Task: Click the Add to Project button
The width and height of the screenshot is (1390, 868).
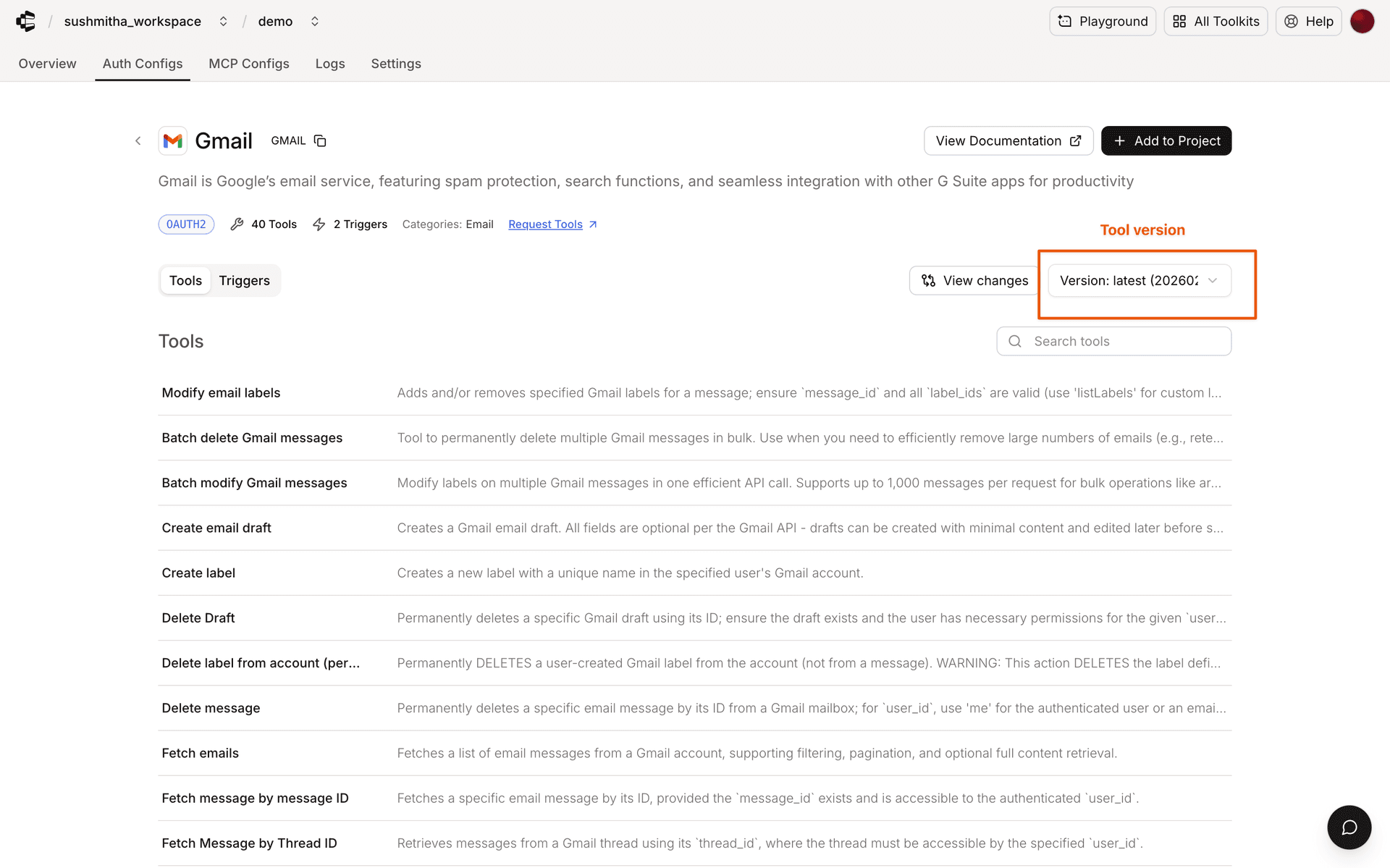Action: click(x=1166, y=140)
